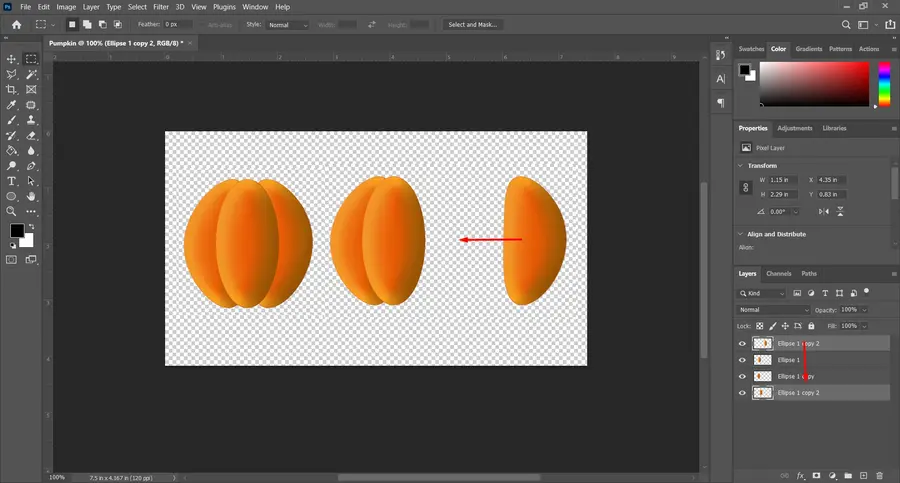Enable Lock position for layer

click(785, 326)
